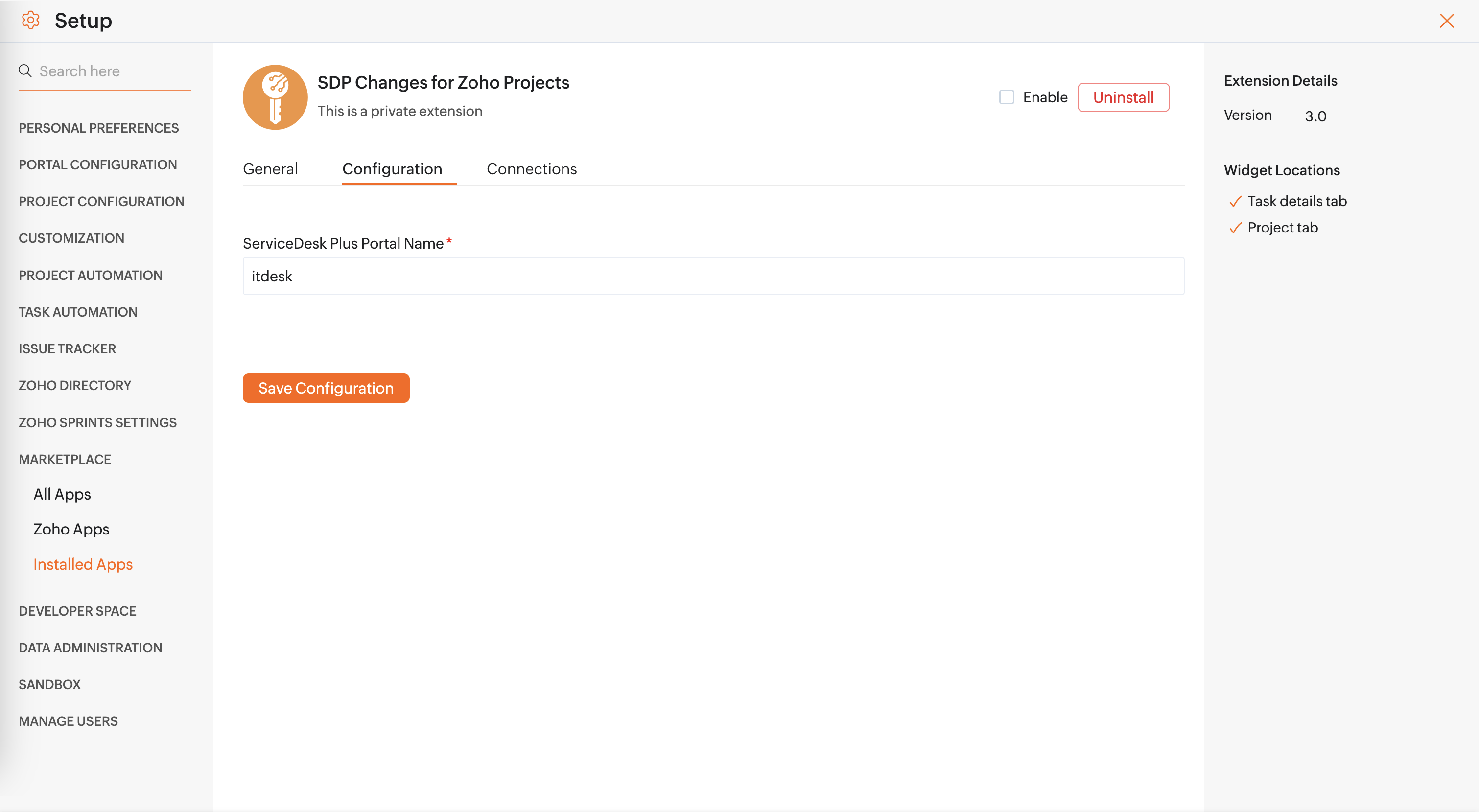The image size is (1479, 812).
Task: Collapse the MARKETPLACE section
Action: (x=64, y=459)
